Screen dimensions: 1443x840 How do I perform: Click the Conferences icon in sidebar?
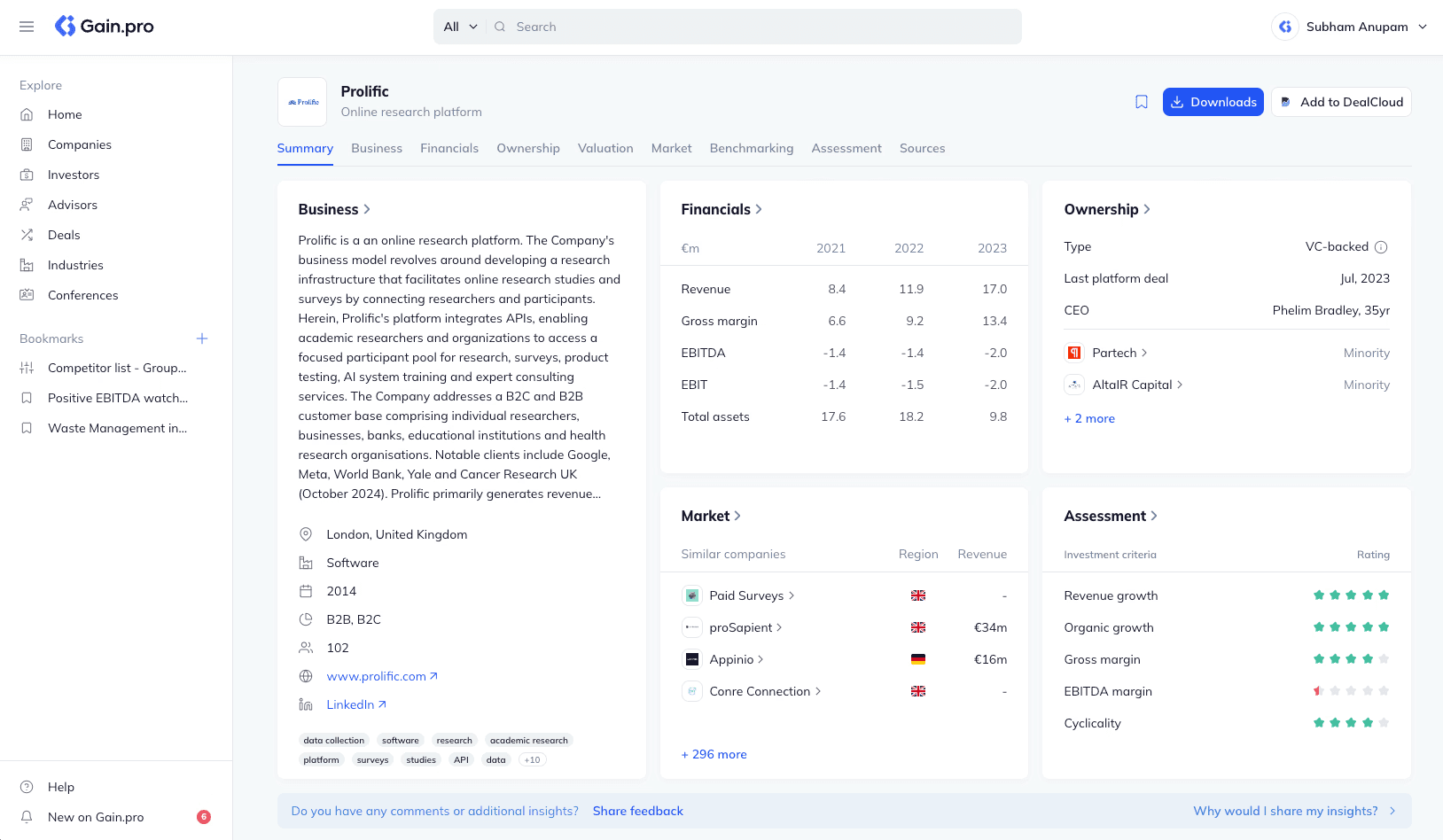(x=27, y=295)
